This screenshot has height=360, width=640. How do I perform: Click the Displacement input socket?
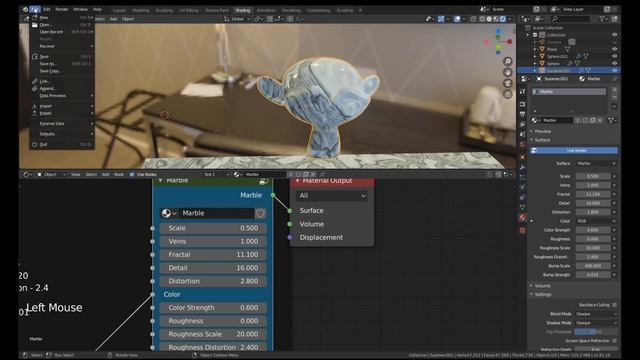(290, 237)
